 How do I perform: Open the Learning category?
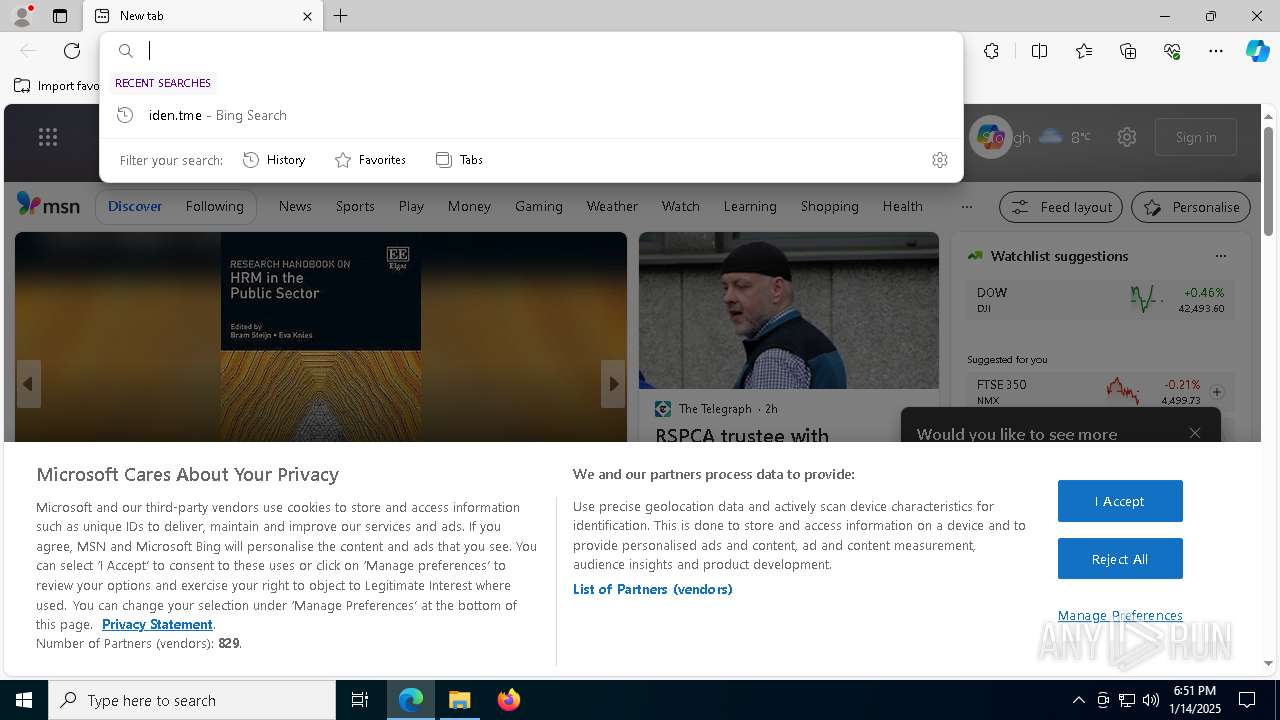pyautogui.click(x=750, y=206)
